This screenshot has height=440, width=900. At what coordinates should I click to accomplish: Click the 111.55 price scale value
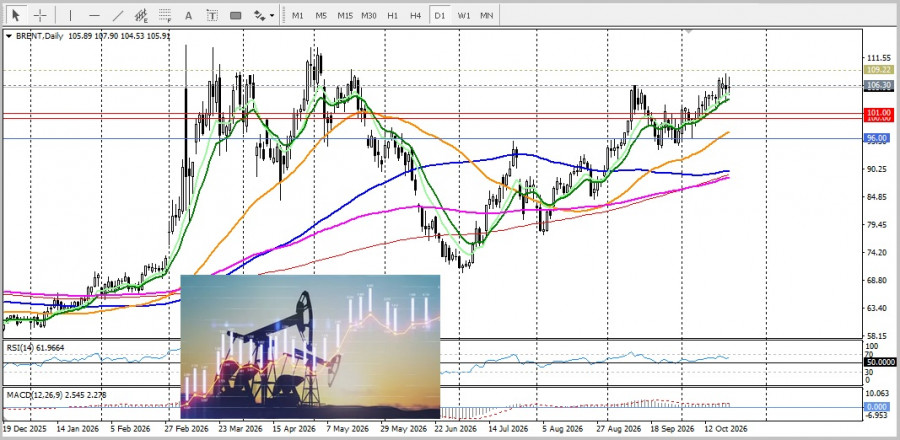pyautogui.click(x=879, y=59)
